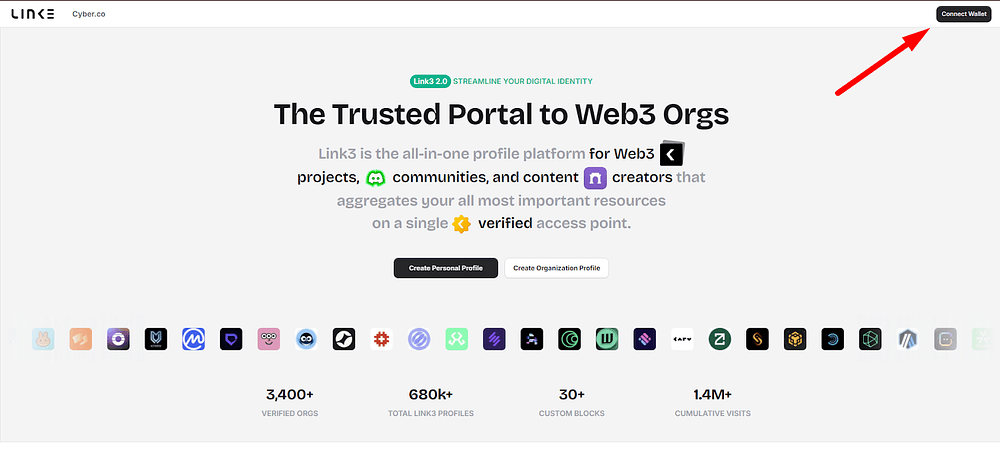This screenshot has height=476, width=1000.
Task: Select the PancakeSwap bunny org icon
Action: [x=43, y=339]
